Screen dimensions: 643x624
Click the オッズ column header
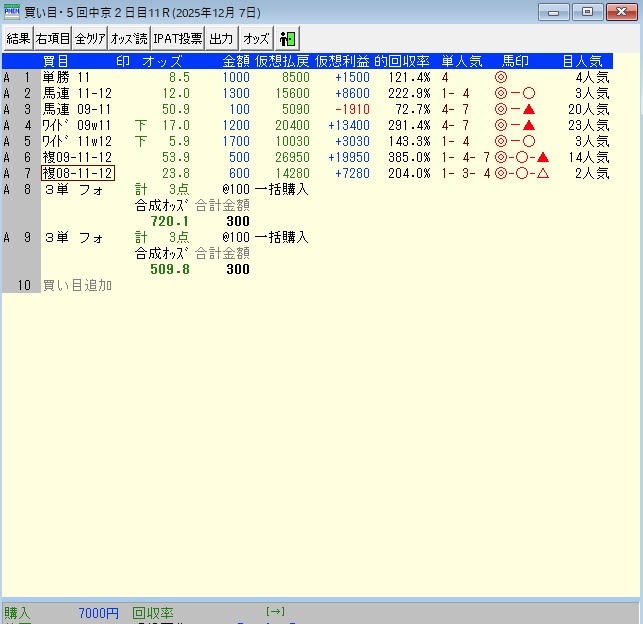(162, 61)
